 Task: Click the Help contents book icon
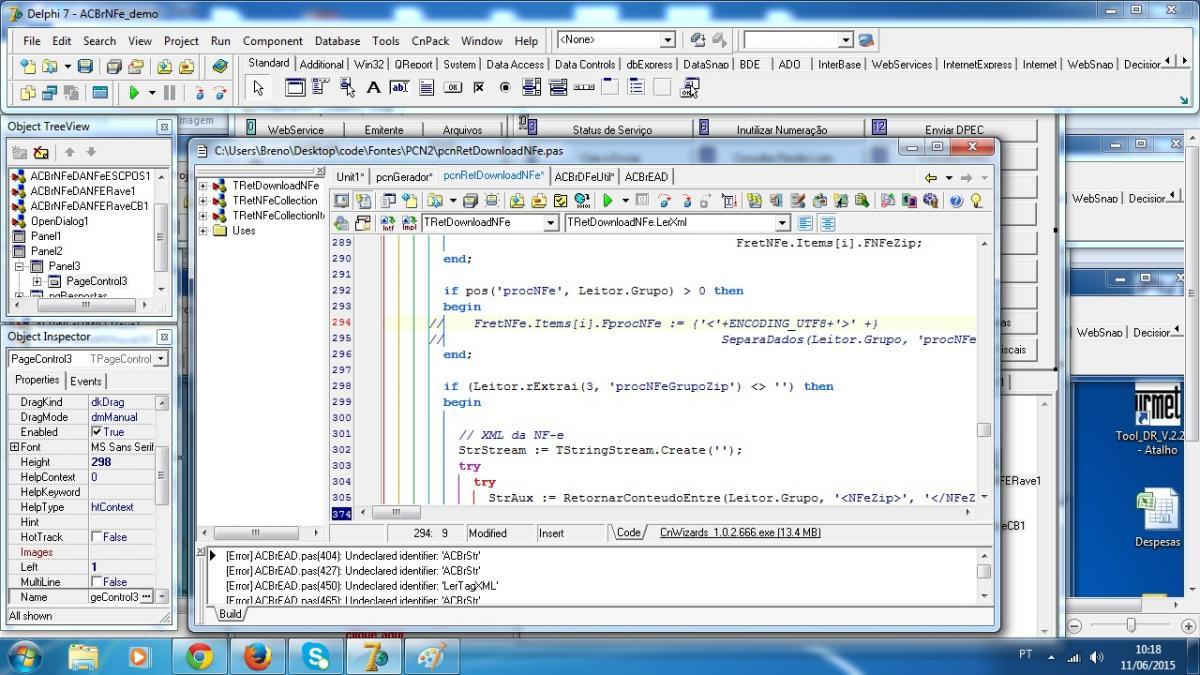click(220, 67)
